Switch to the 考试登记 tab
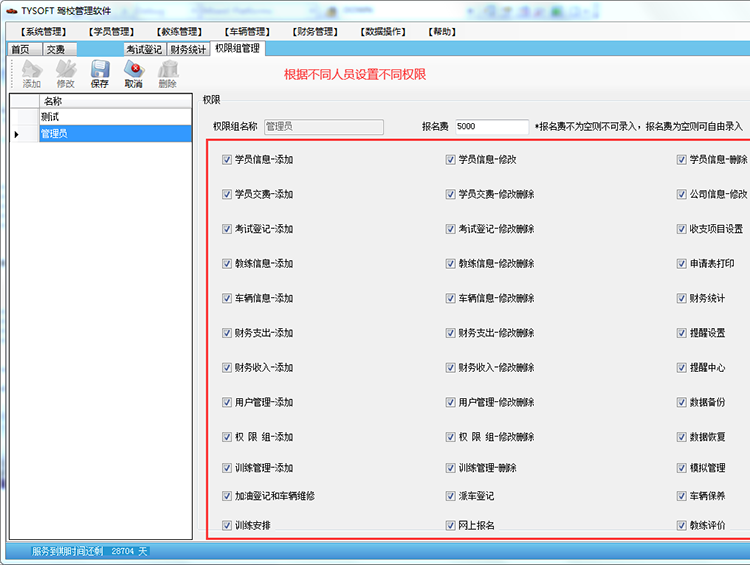This screenshot has height=565, width=750. pyautogui.click(x=144, y=49)
